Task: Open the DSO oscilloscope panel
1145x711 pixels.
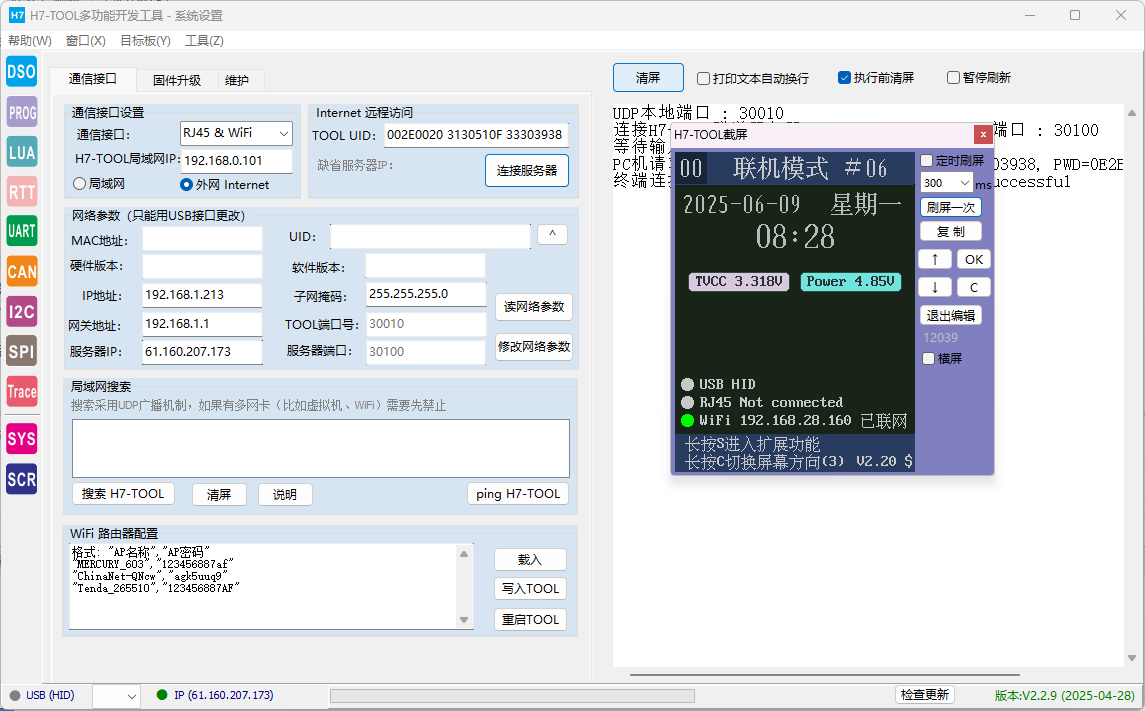Action: pos(21,72)
